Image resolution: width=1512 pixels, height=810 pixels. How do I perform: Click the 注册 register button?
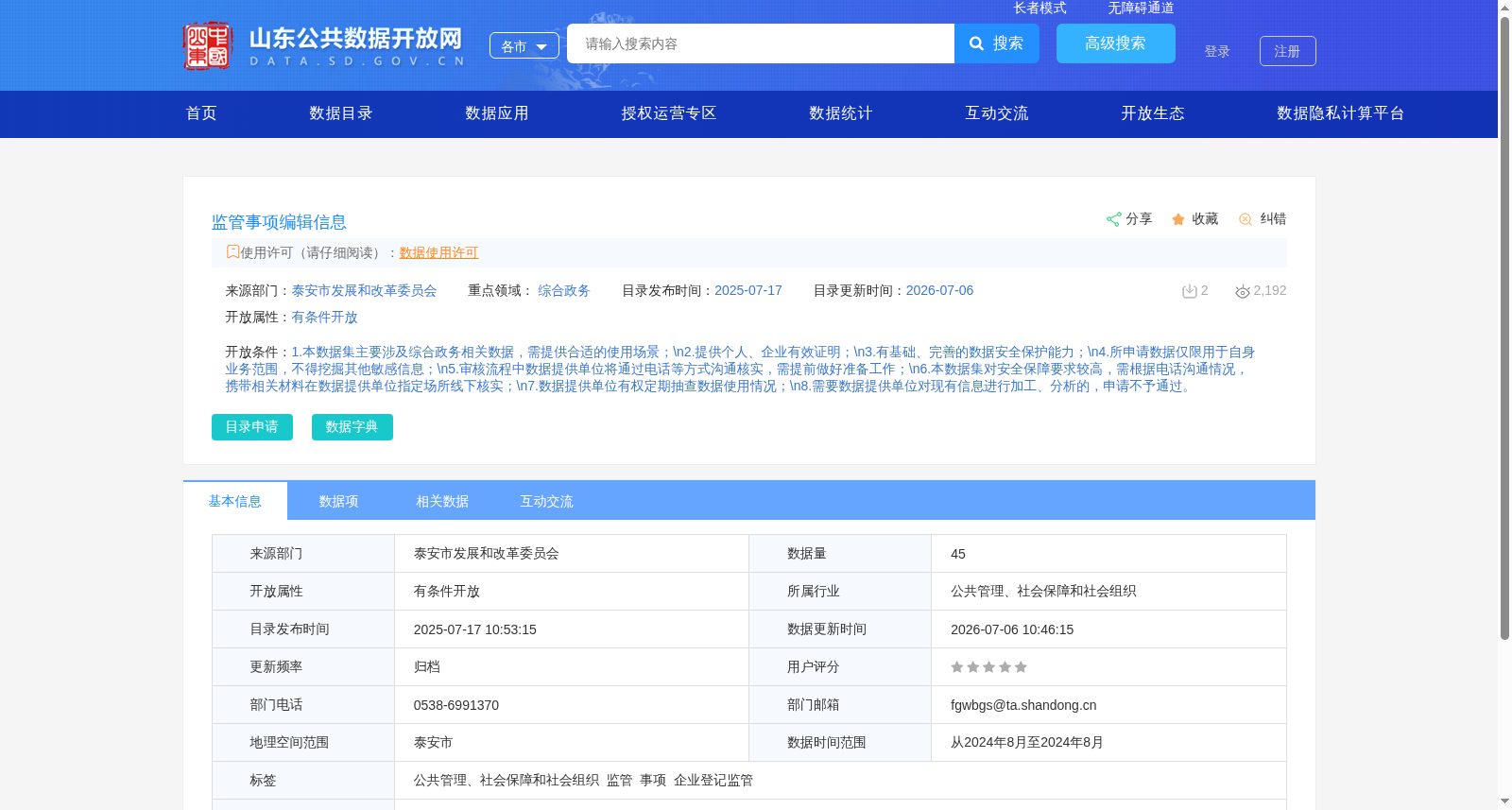tap(1288, 51)
